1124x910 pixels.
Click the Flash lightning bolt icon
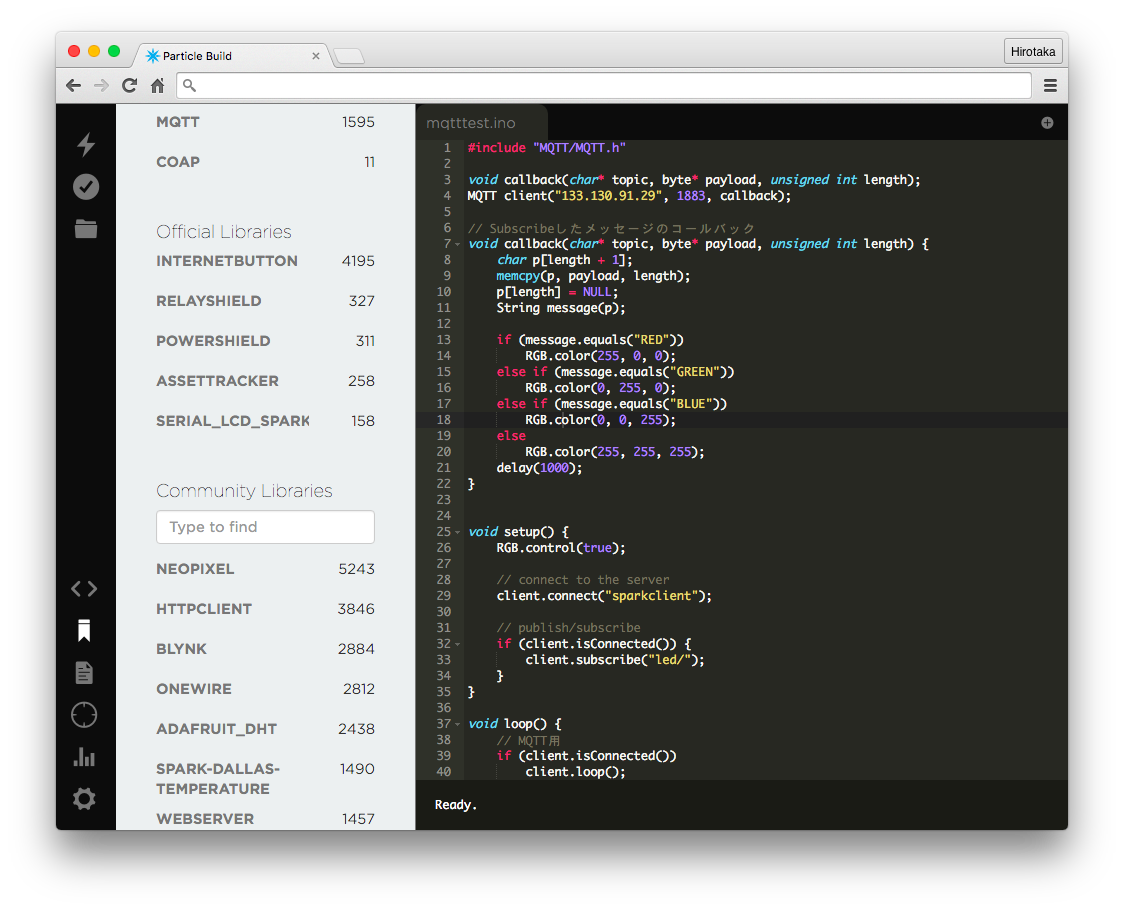coord(86,144)
